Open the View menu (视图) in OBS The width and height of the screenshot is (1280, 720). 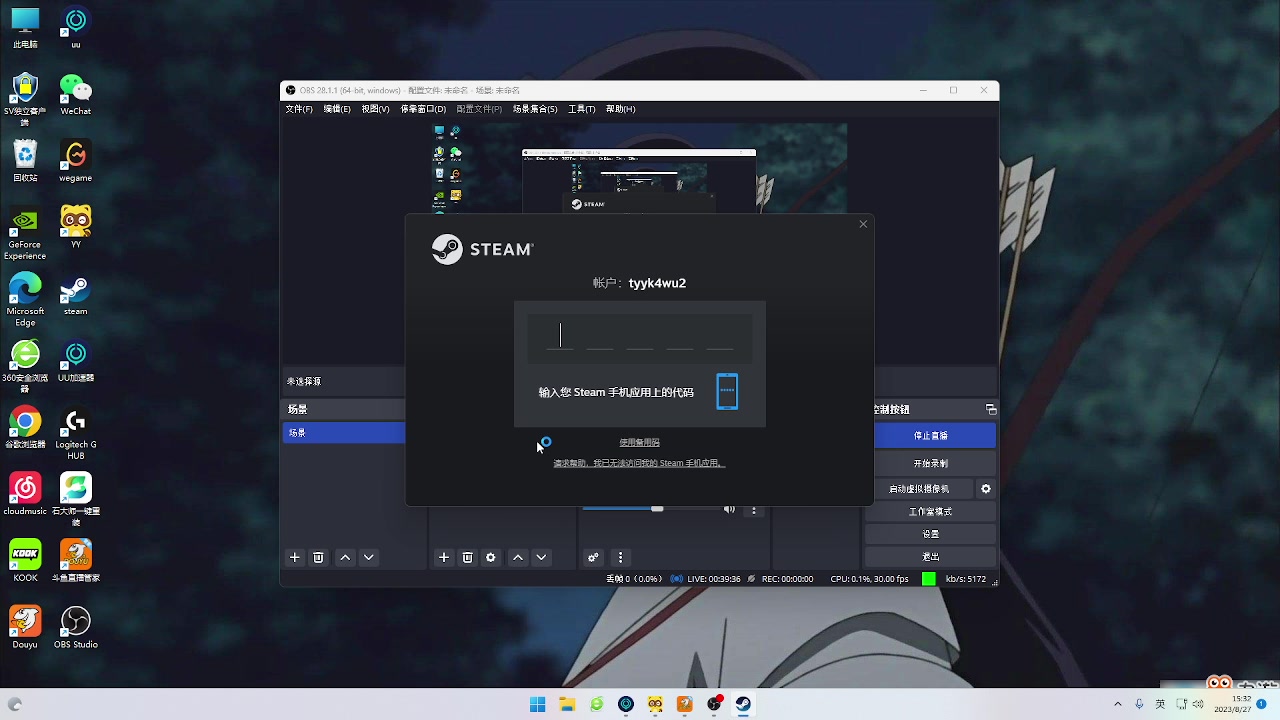point(375,109)
